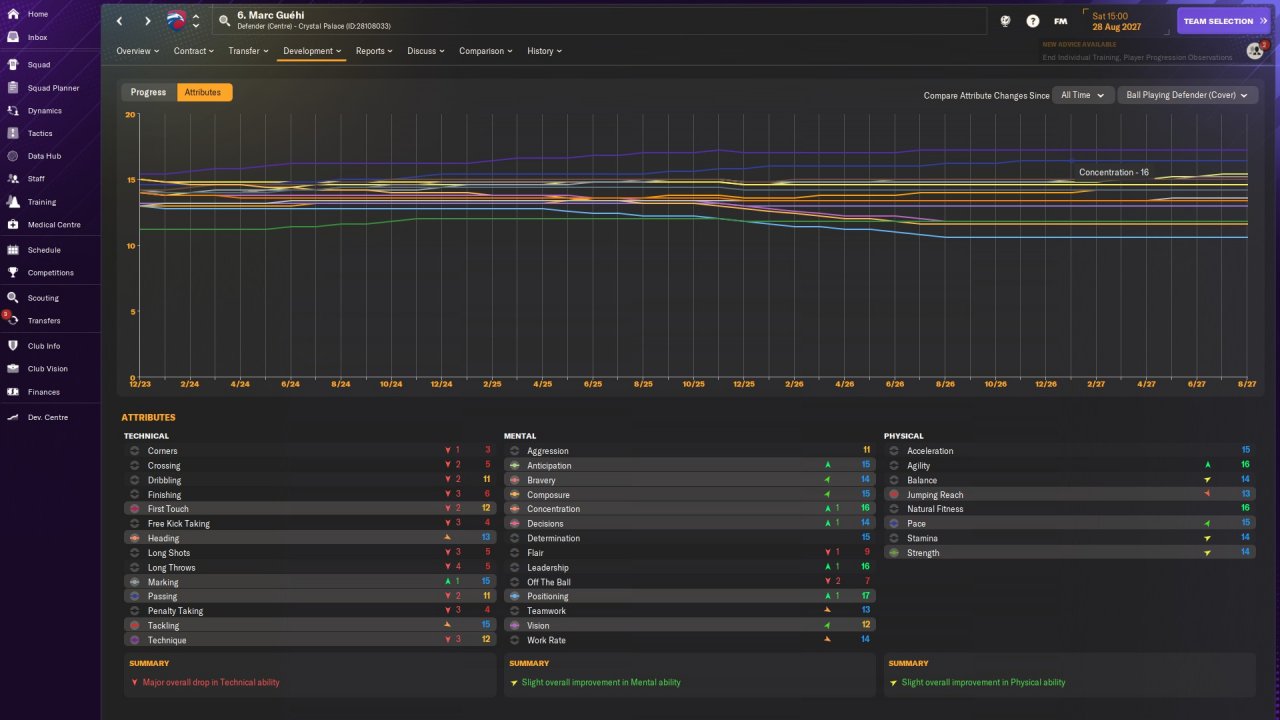
Task: Open the Transfers sidebar icon
Action: (x=13, y=320)
